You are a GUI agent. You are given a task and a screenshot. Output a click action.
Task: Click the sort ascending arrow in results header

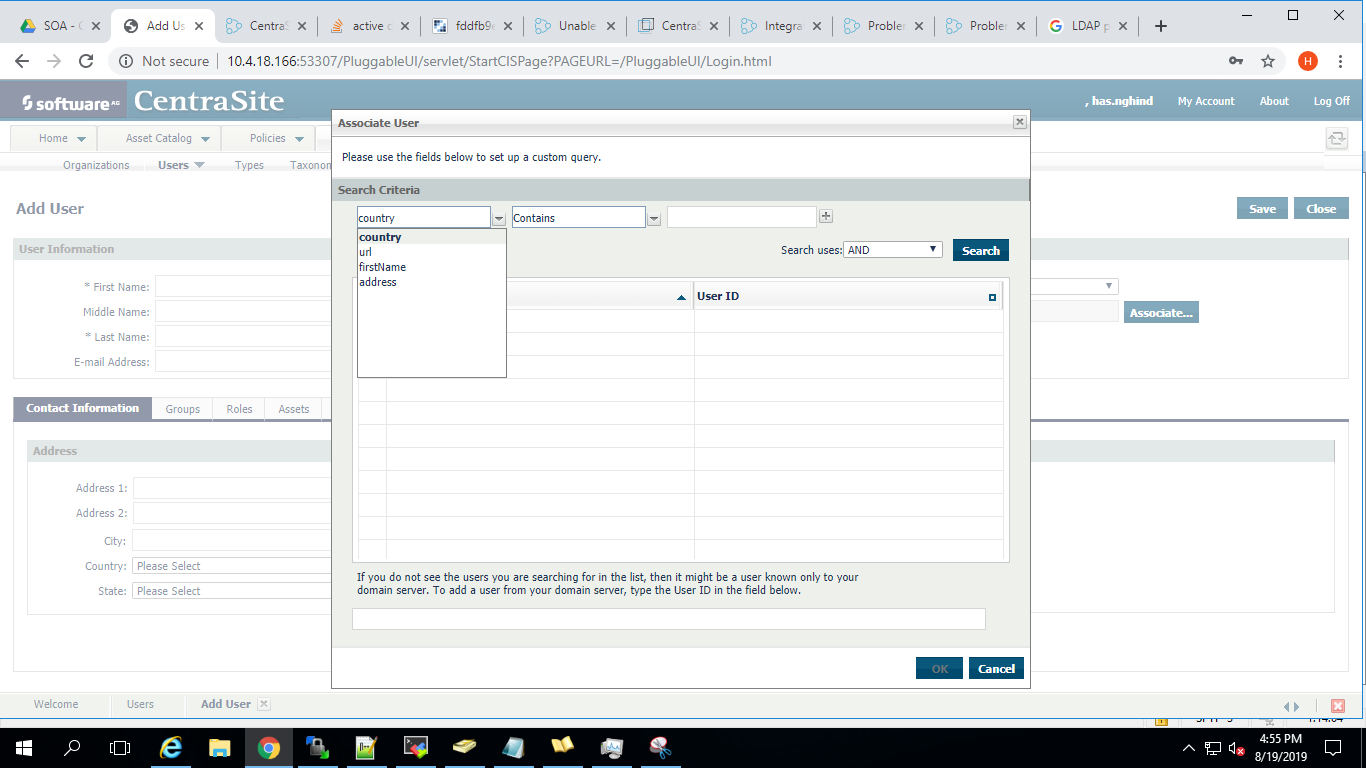682,297
